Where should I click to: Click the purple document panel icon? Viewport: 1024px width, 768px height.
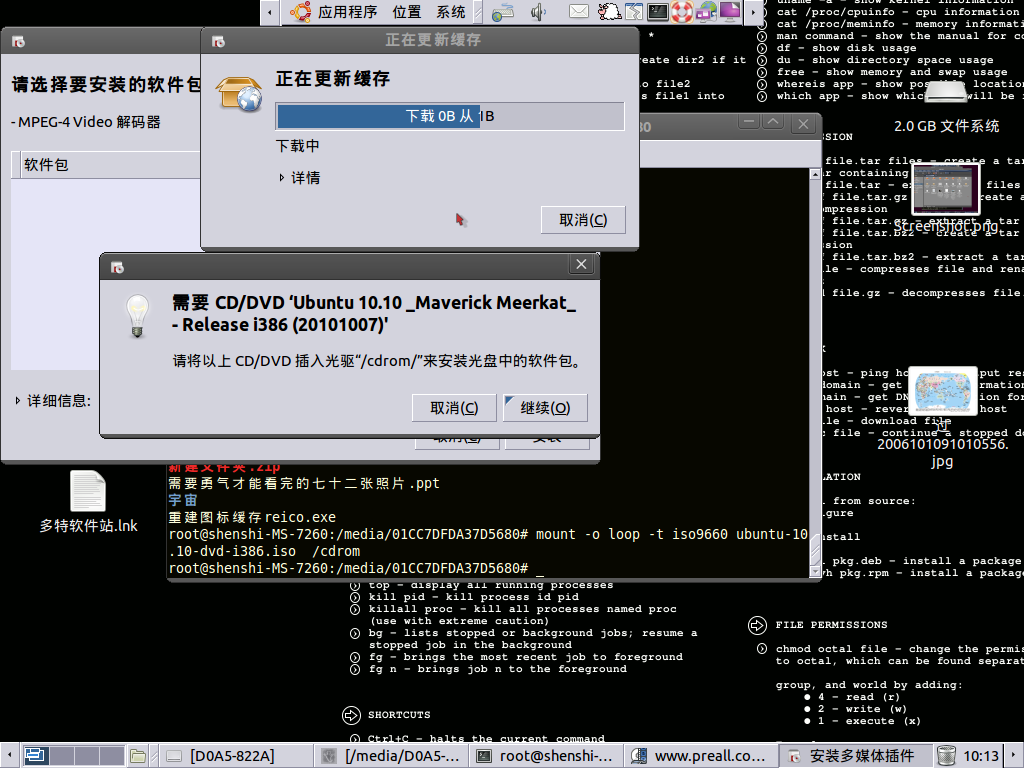[x=730, y=12]
